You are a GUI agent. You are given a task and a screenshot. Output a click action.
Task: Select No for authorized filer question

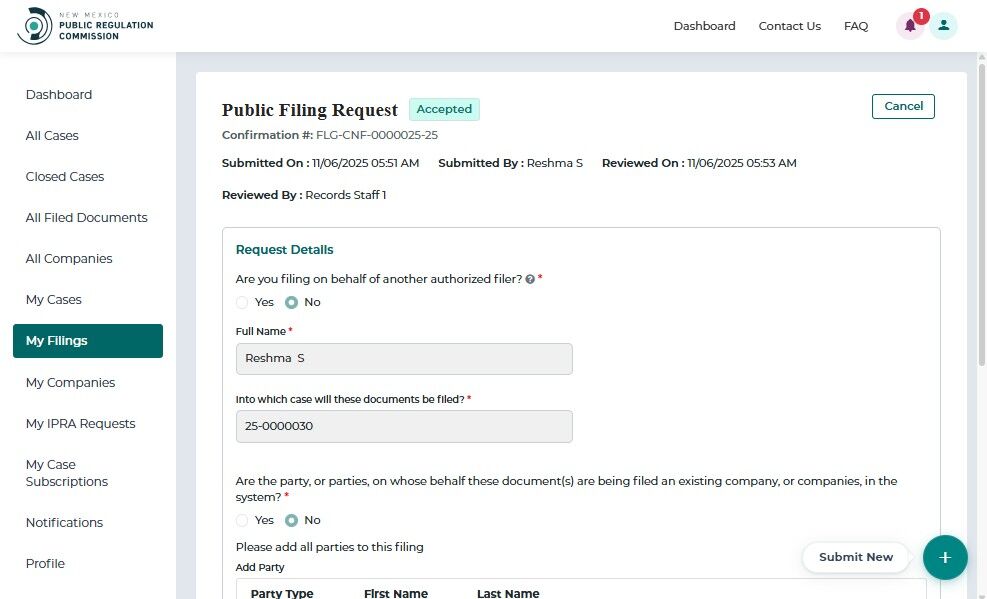point(292,302)
